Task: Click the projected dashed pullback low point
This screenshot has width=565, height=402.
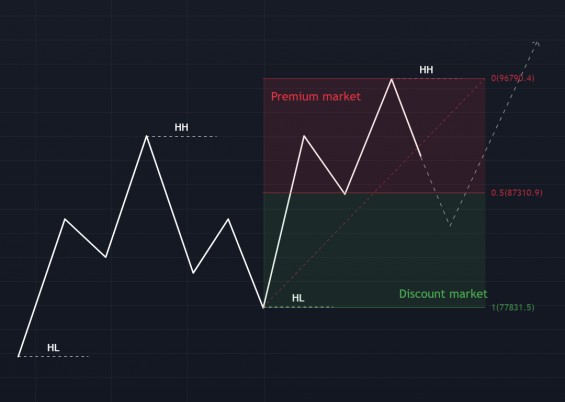Action: (450, 226)
